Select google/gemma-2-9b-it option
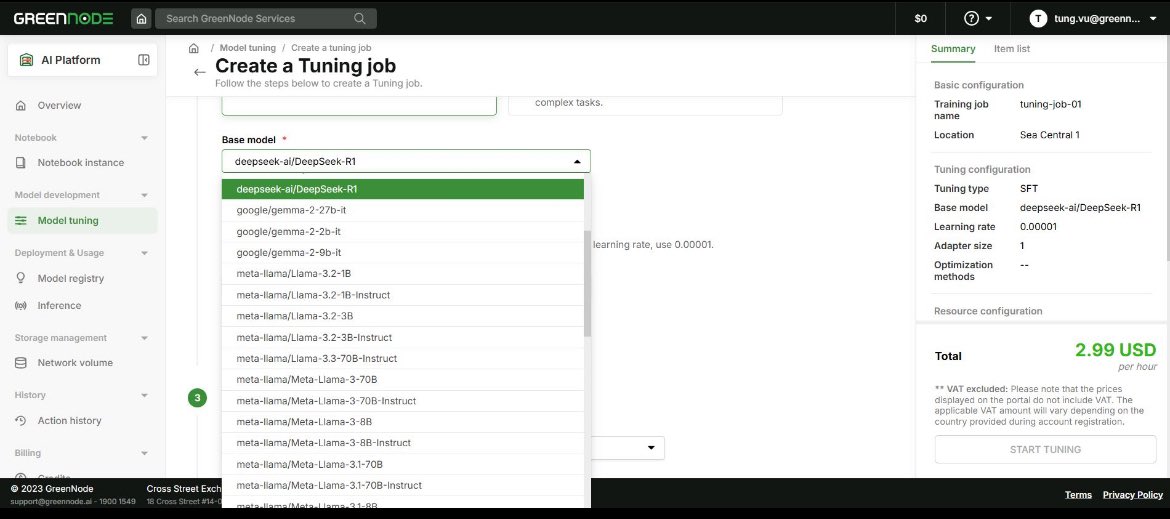Screen dimensions: 1170x519 click(403, 253)
